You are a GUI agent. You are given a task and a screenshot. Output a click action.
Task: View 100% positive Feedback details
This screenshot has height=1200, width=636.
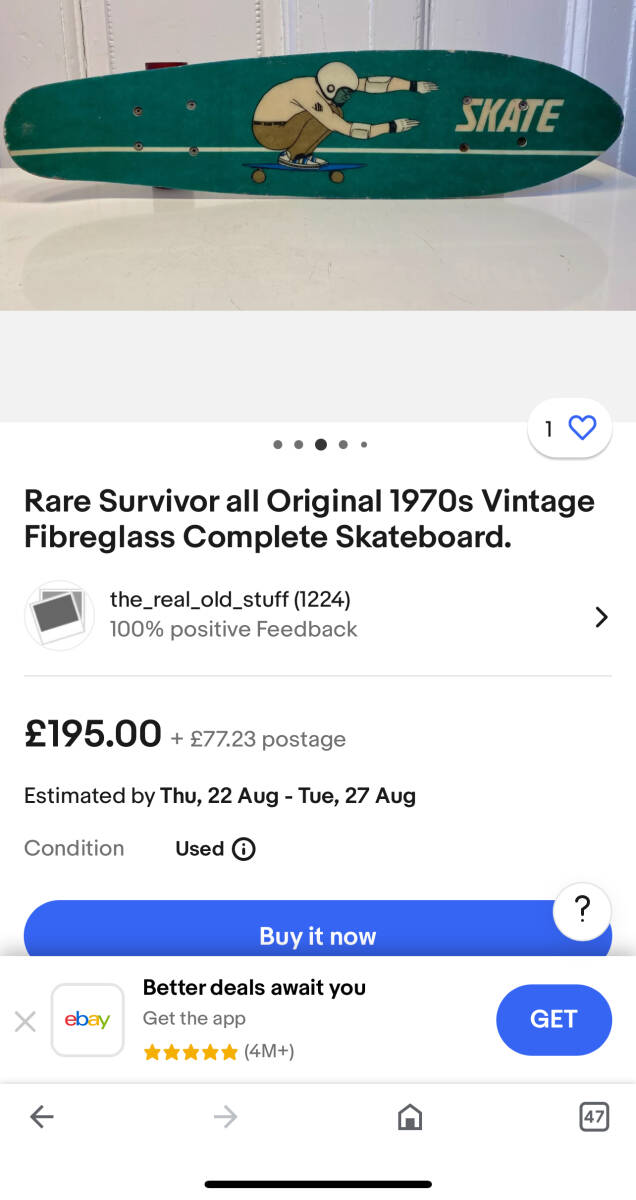pos(233,629)
